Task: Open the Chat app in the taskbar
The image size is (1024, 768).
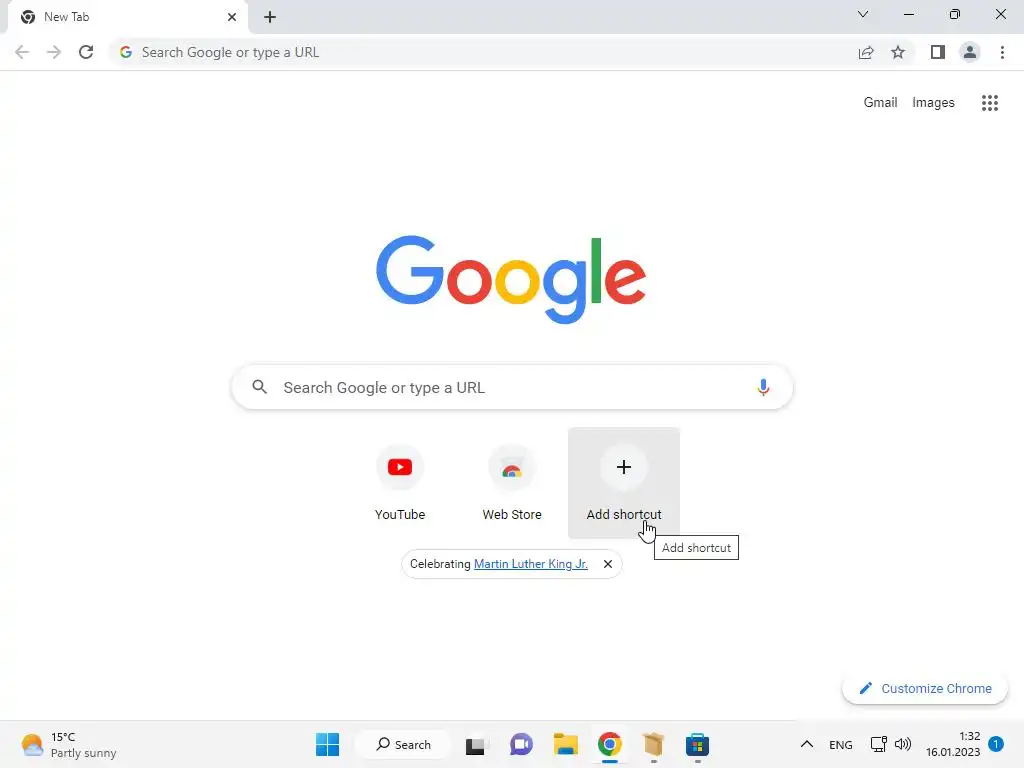Action: pos(521,744)
